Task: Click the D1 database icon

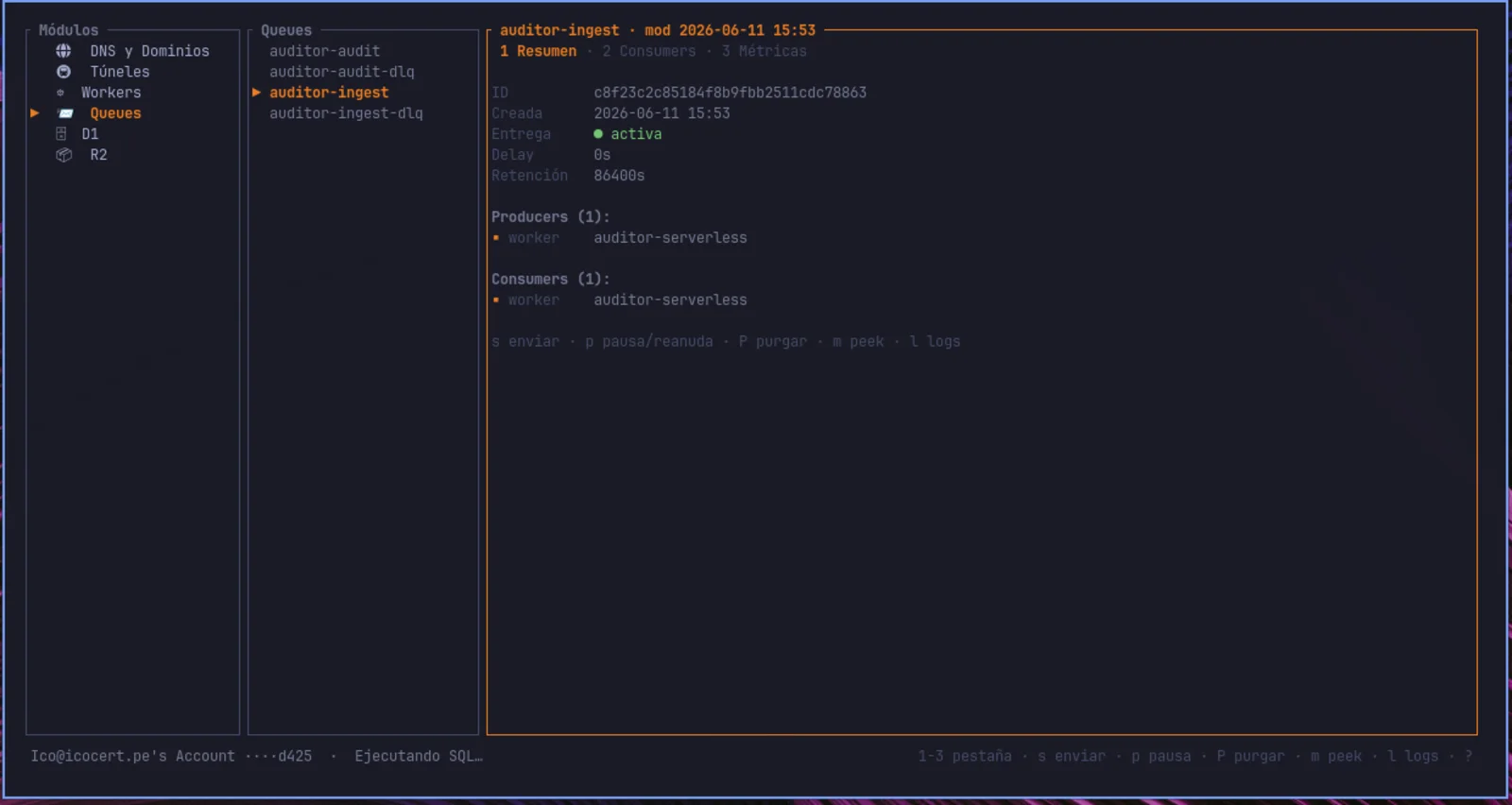Action: click(x=61, y=134)
